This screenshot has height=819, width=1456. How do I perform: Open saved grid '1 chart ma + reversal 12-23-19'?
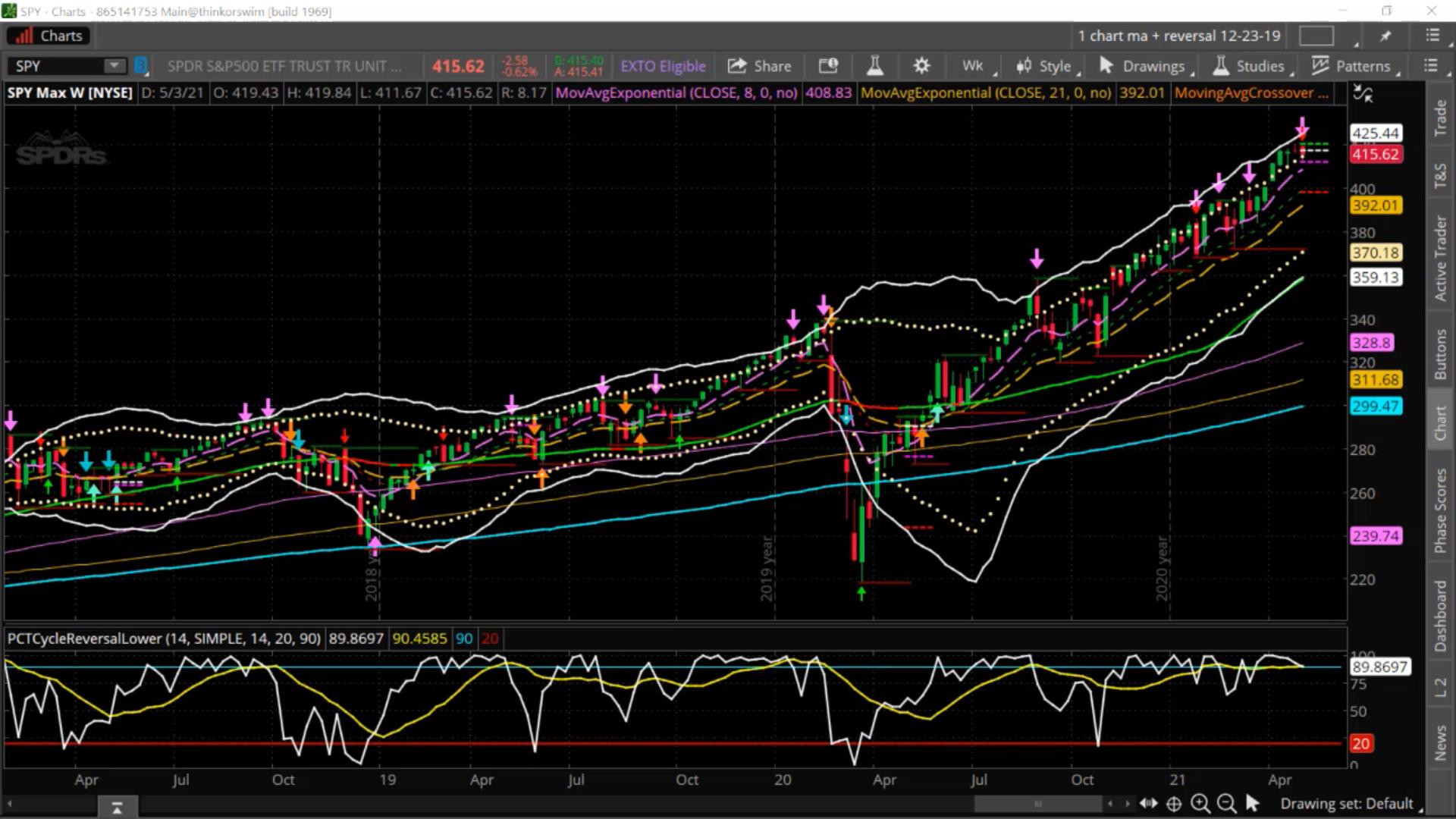(x=1179, y=36)
